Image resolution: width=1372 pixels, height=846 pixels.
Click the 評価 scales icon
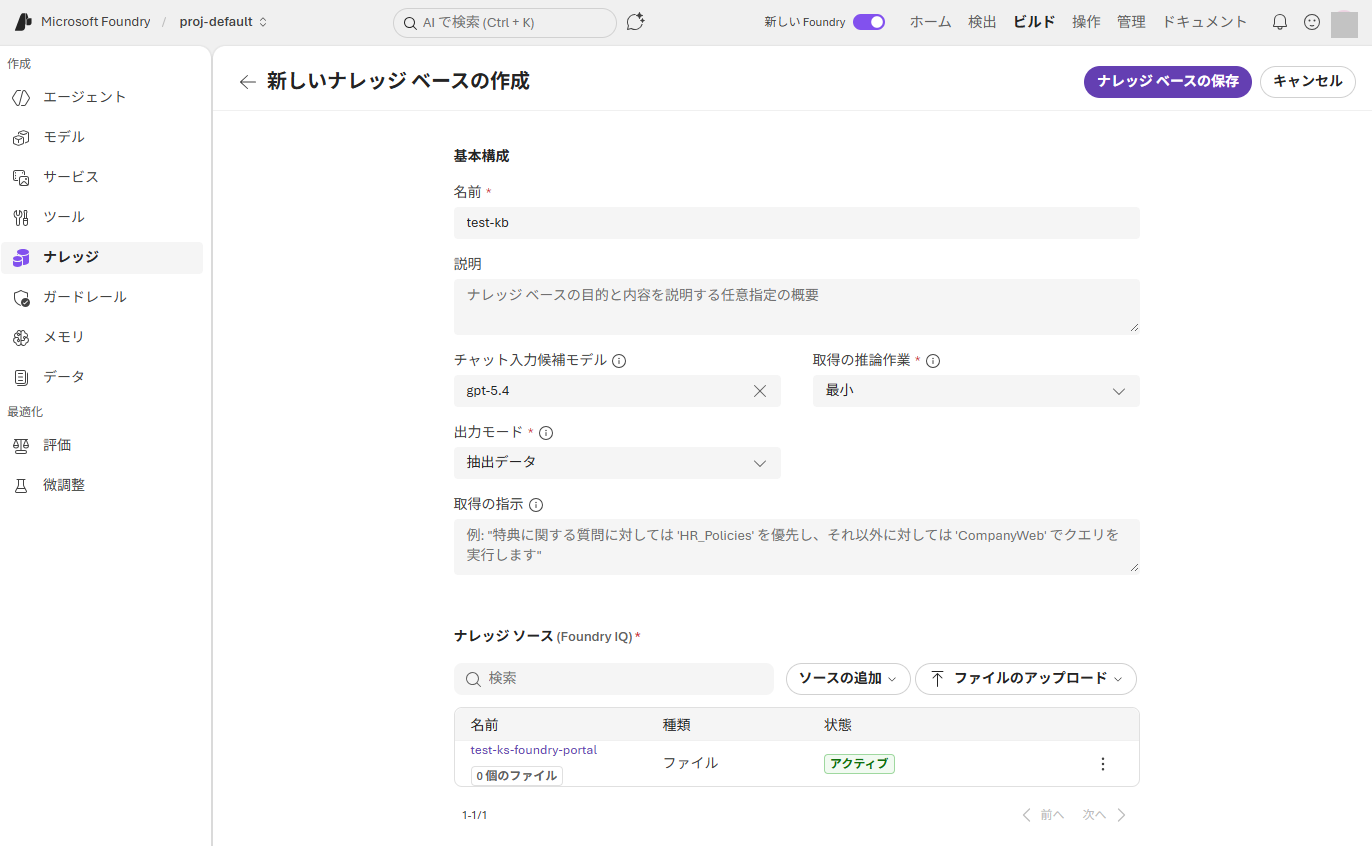coord(21,445)
